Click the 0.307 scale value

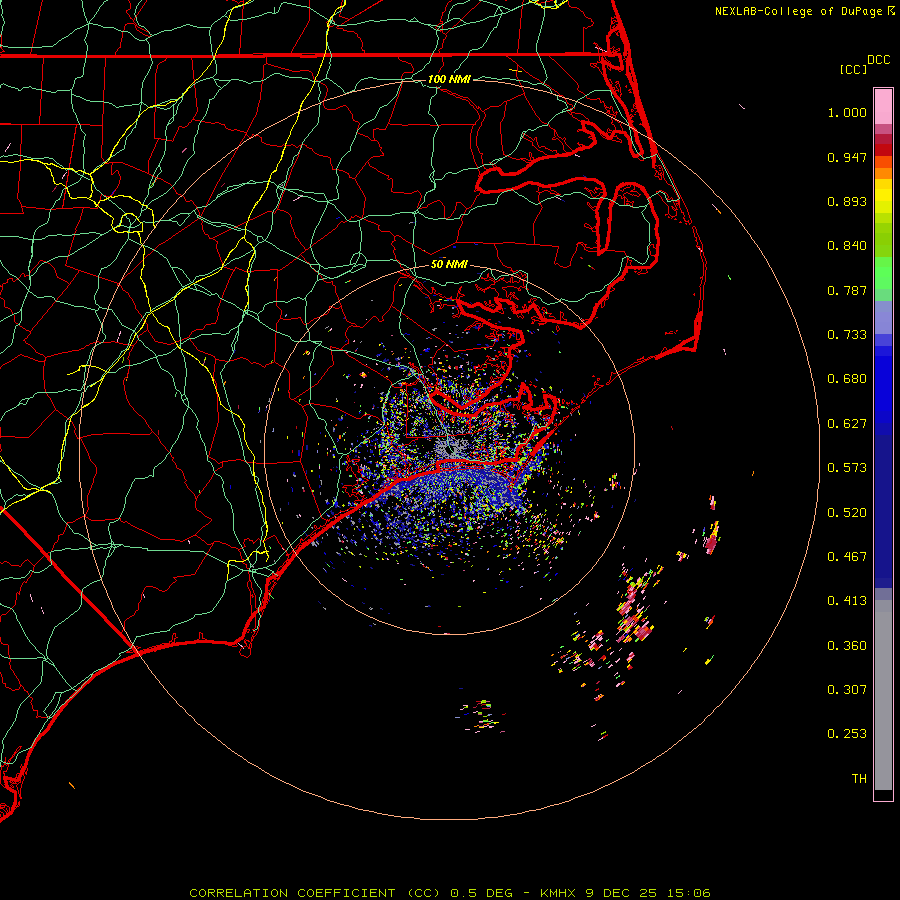[847, 690]
